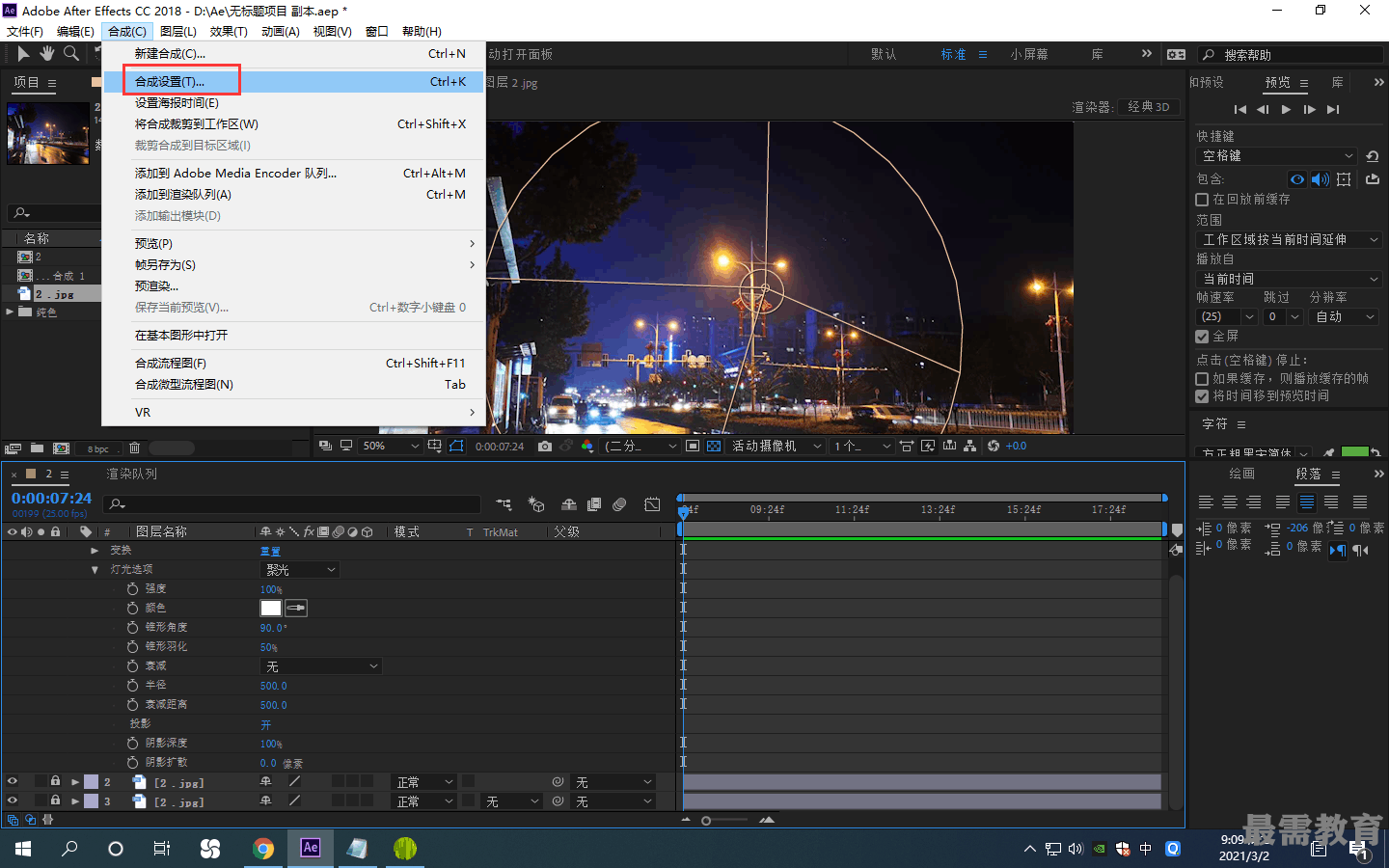Enable motion blur icon in timeline
The height and width of the screenshot is (868, 1389).
tap(619, 504)
